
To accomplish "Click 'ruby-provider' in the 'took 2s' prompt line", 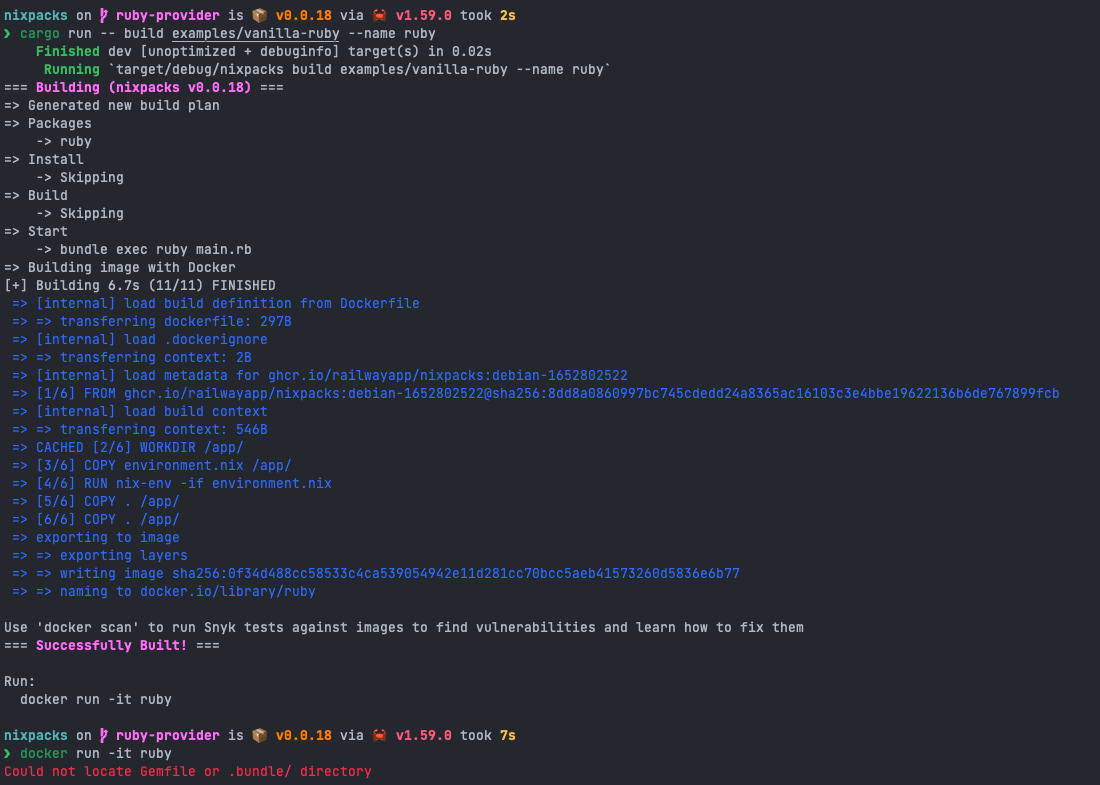I will coord(168,15).
